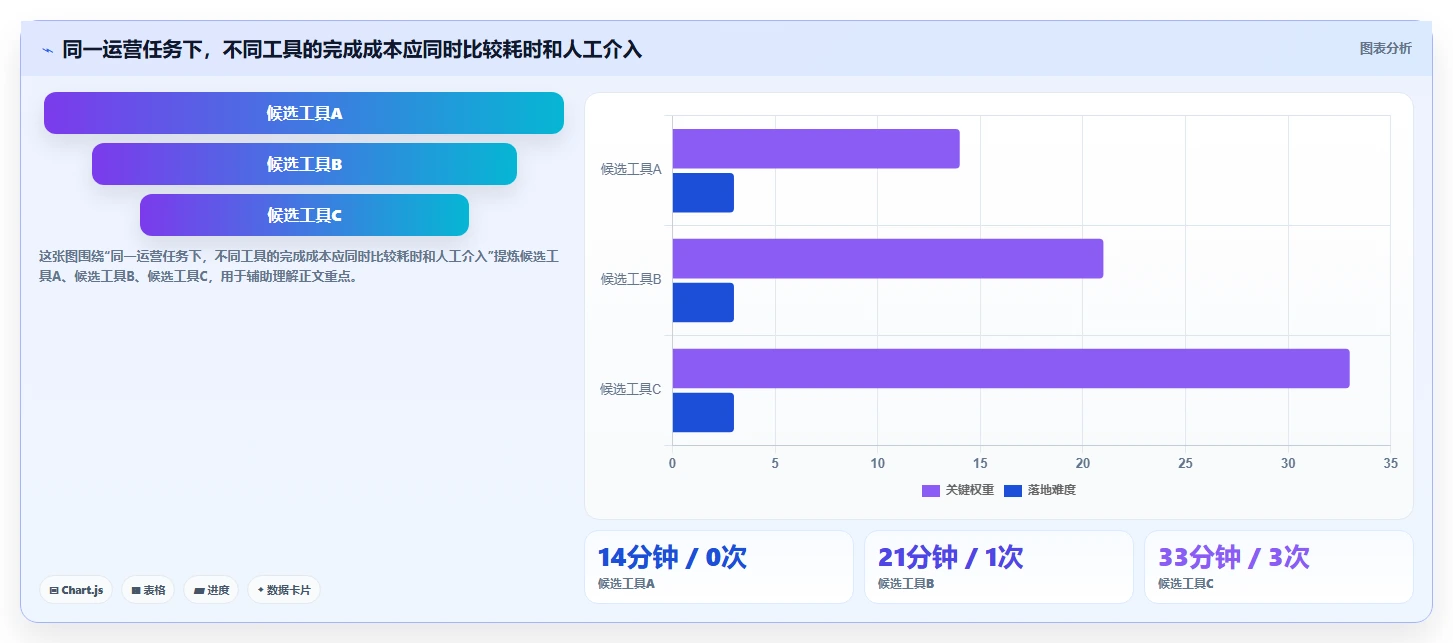Click the purple bar for 候选工具A
The image size is (1453, 643).
coord(816,149)
